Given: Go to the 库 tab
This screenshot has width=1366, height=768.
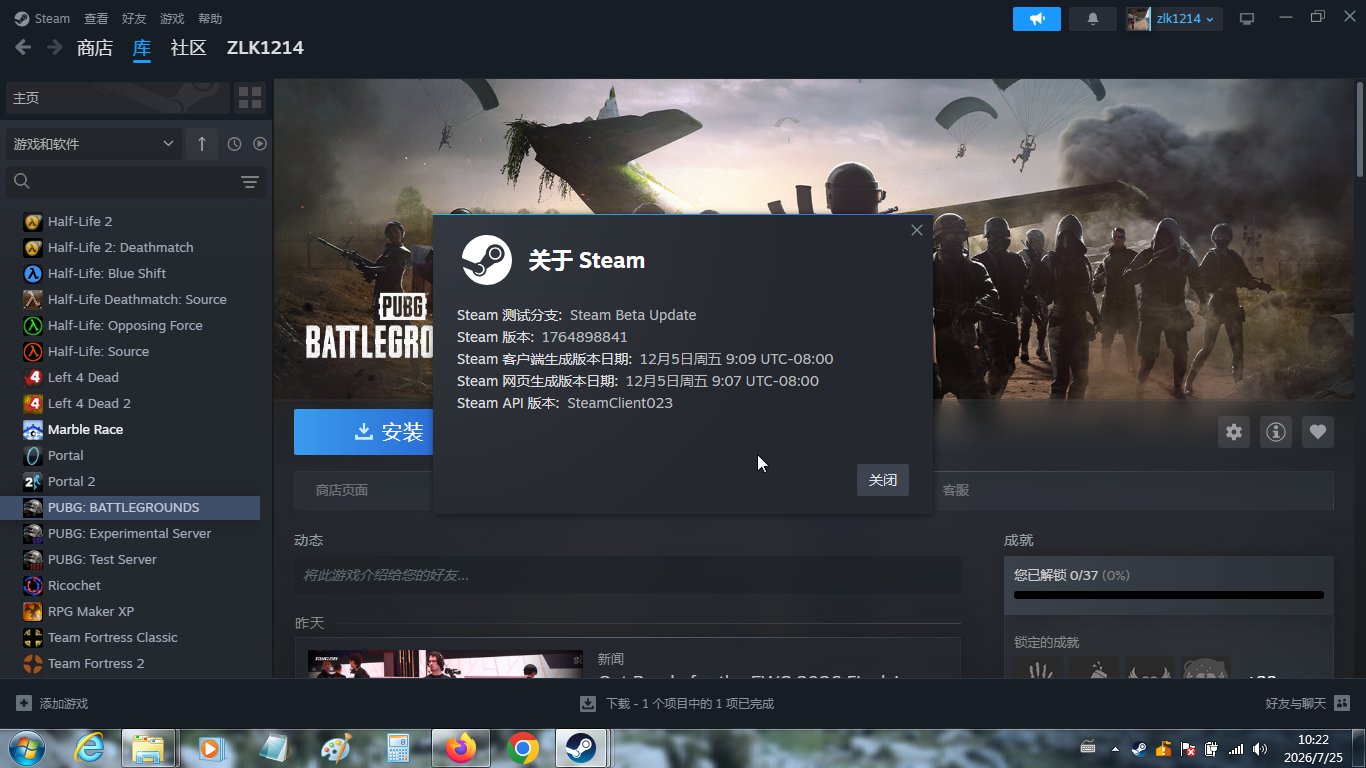Looking at the screenshot, I should coord(142,48).
